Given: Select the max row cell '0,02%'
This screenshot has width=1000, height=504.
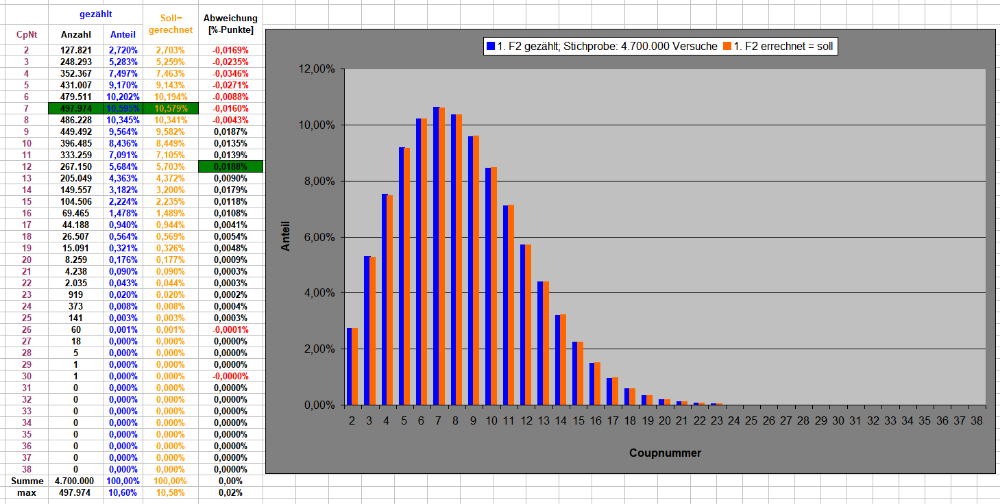Looking at the screenshot, I should coord(230,493).
